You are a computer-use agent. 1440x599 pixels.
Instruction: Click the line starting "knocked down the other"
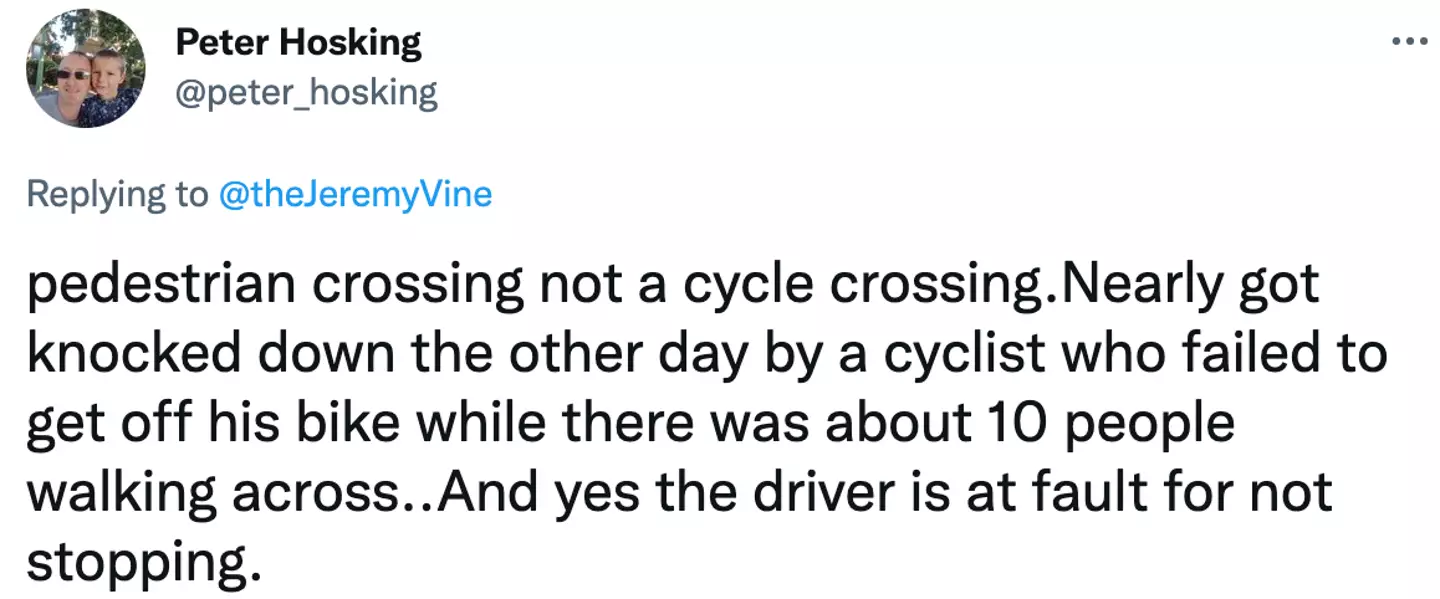pyautogui.click(x=705, y=355)
